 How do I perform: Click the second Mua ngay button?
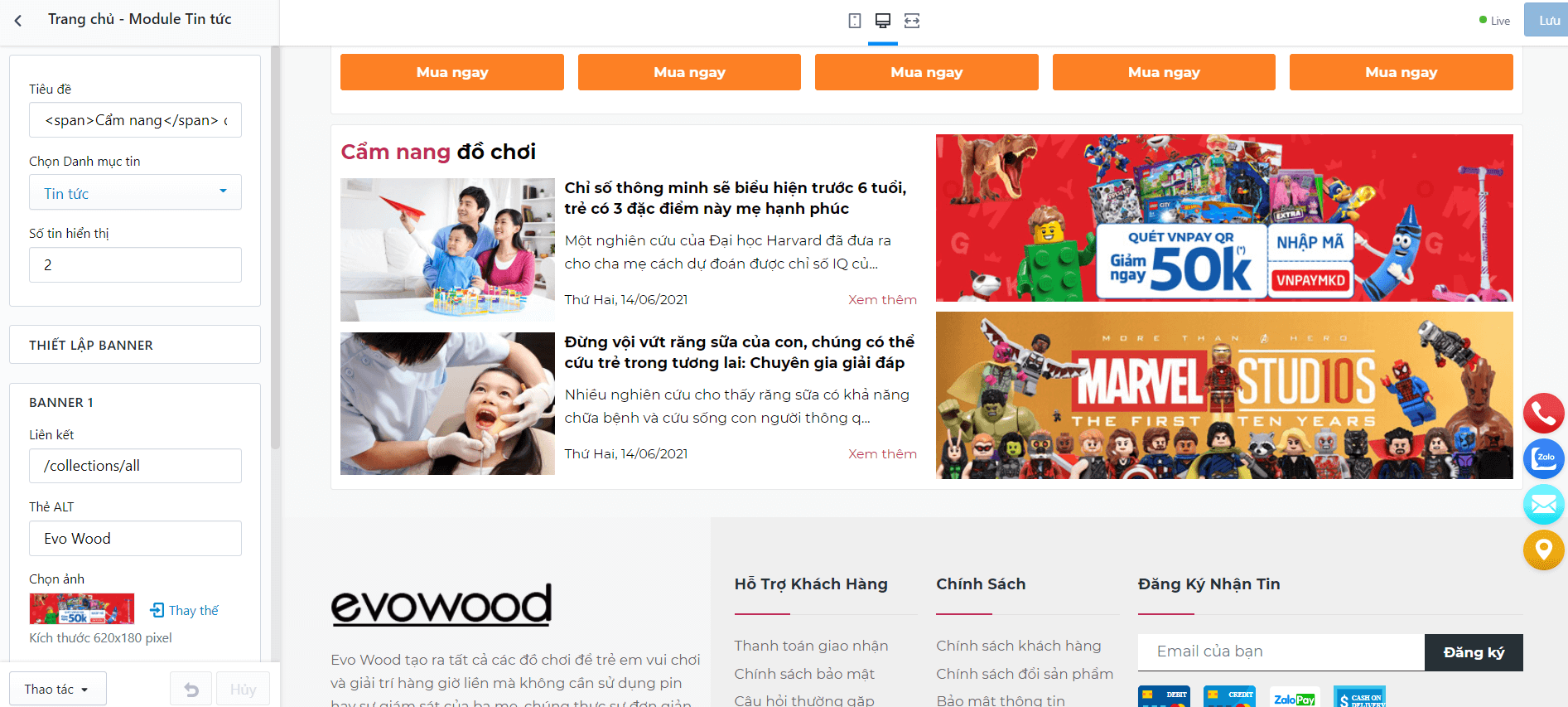click(689, 72)
